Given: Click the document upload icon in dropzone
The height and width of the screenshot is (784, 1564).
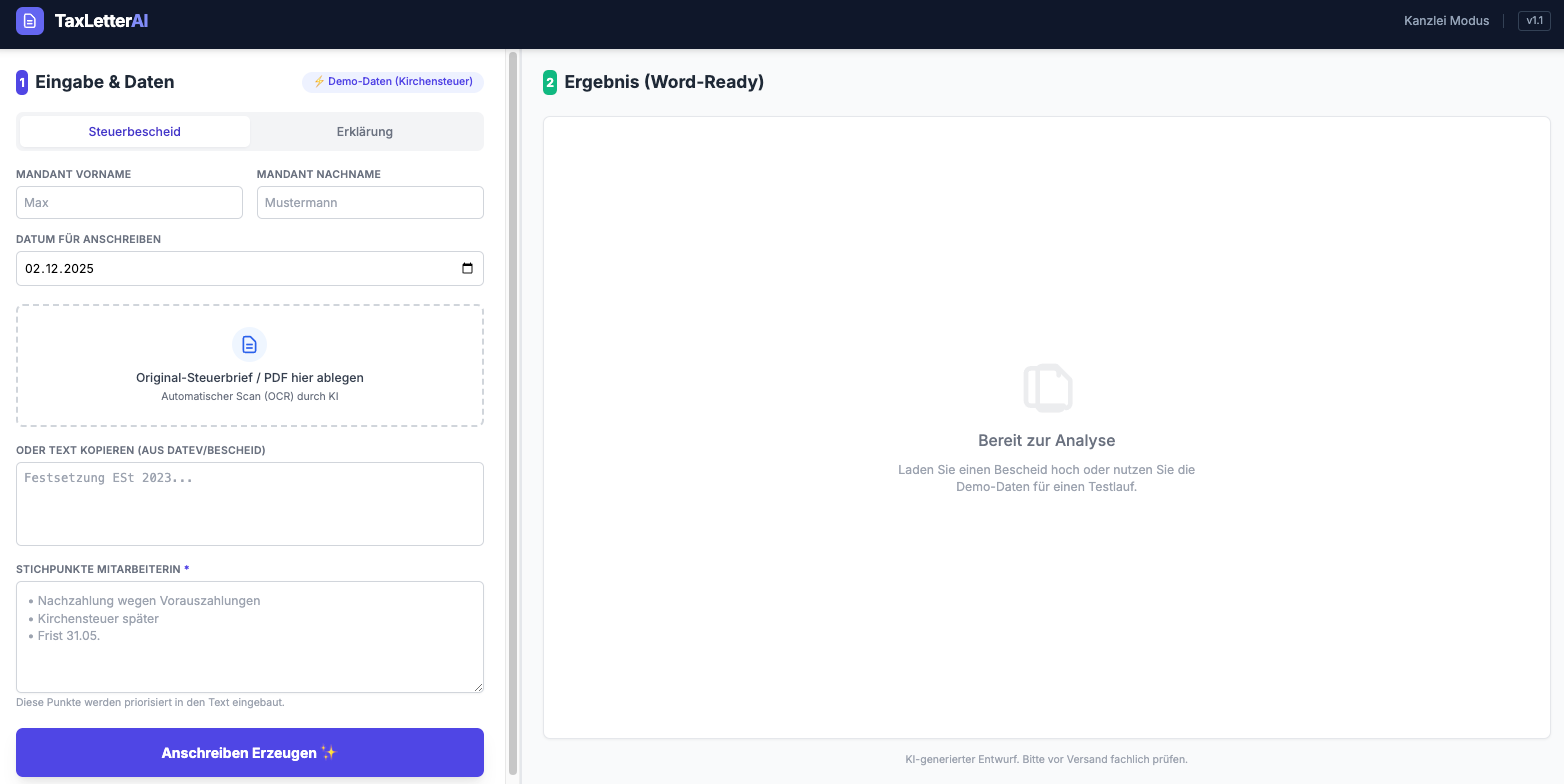Looking at the screenshot, I should click(x=249, y=345).
